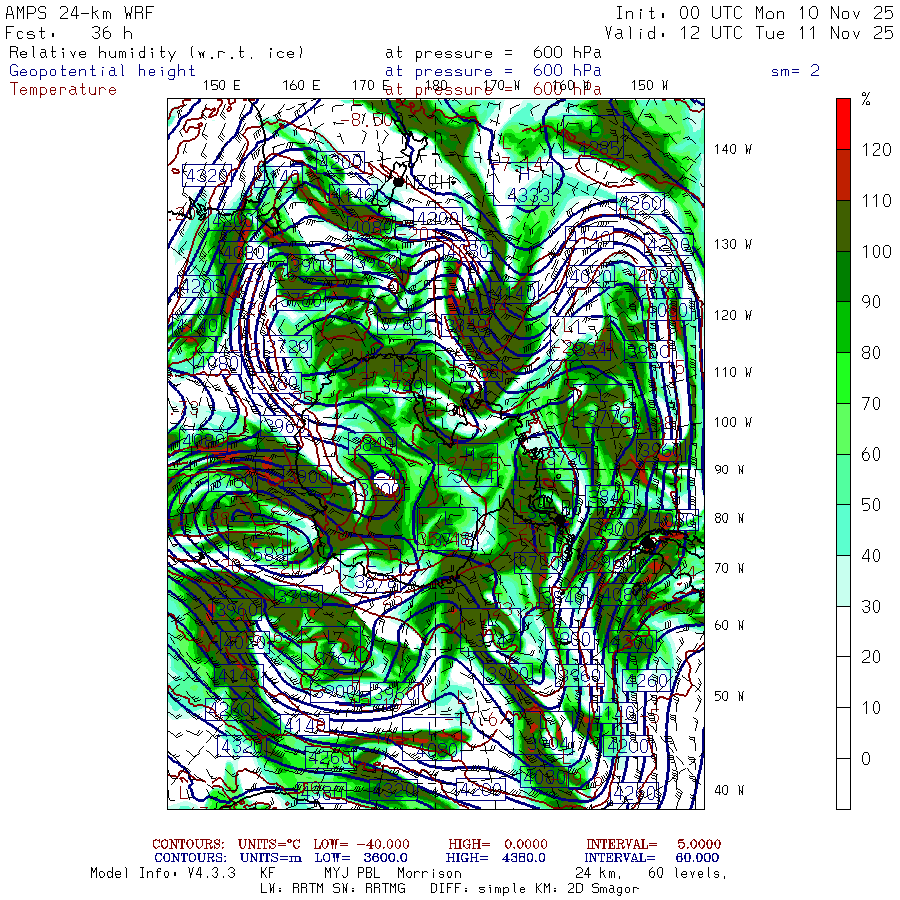The image size is (900, 900).
Task: Click the '140 W' longitude label
Action: coord(732,149)
